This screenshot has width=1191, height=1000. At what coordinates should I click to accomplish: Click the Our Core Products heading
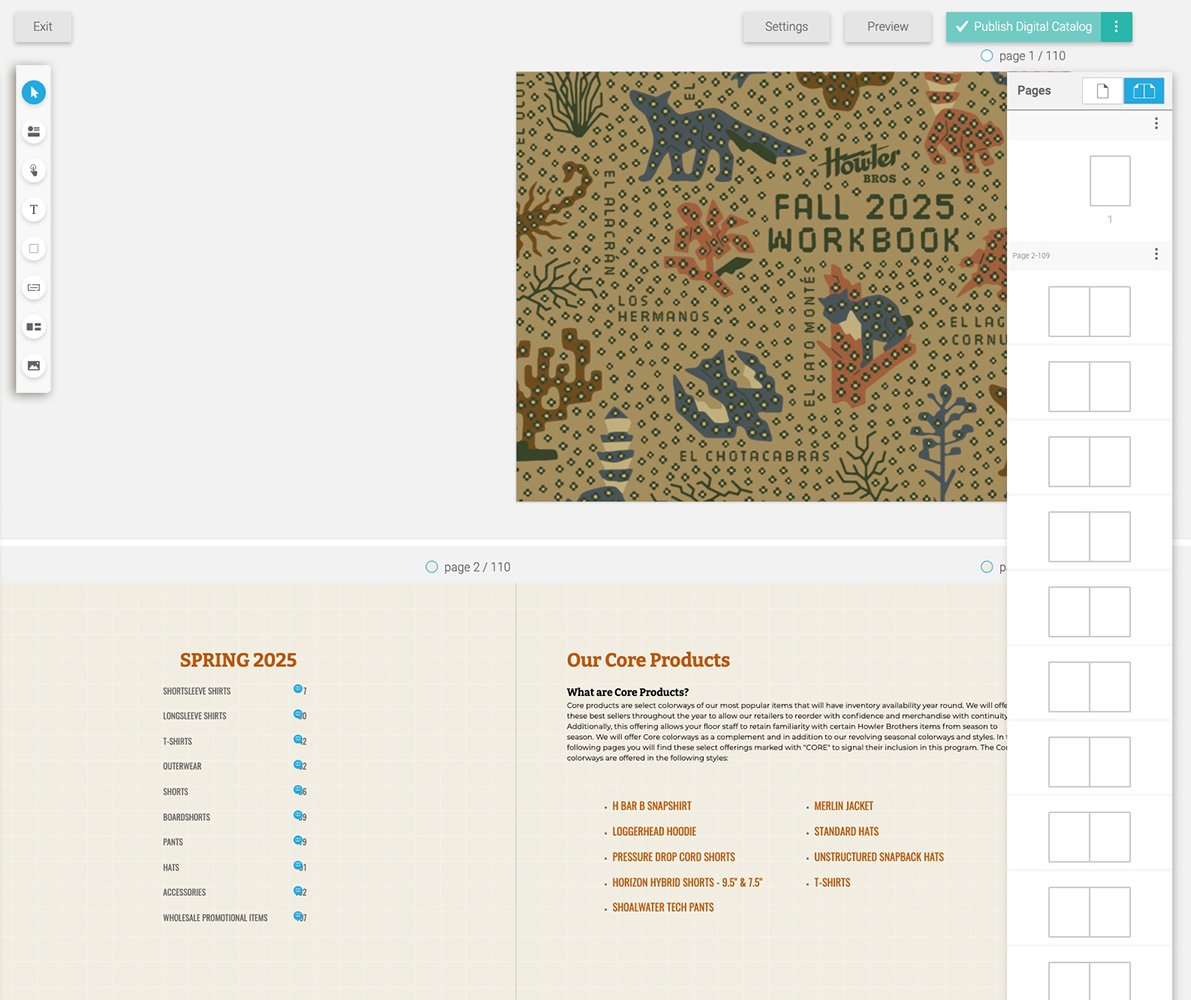(648, 660)
